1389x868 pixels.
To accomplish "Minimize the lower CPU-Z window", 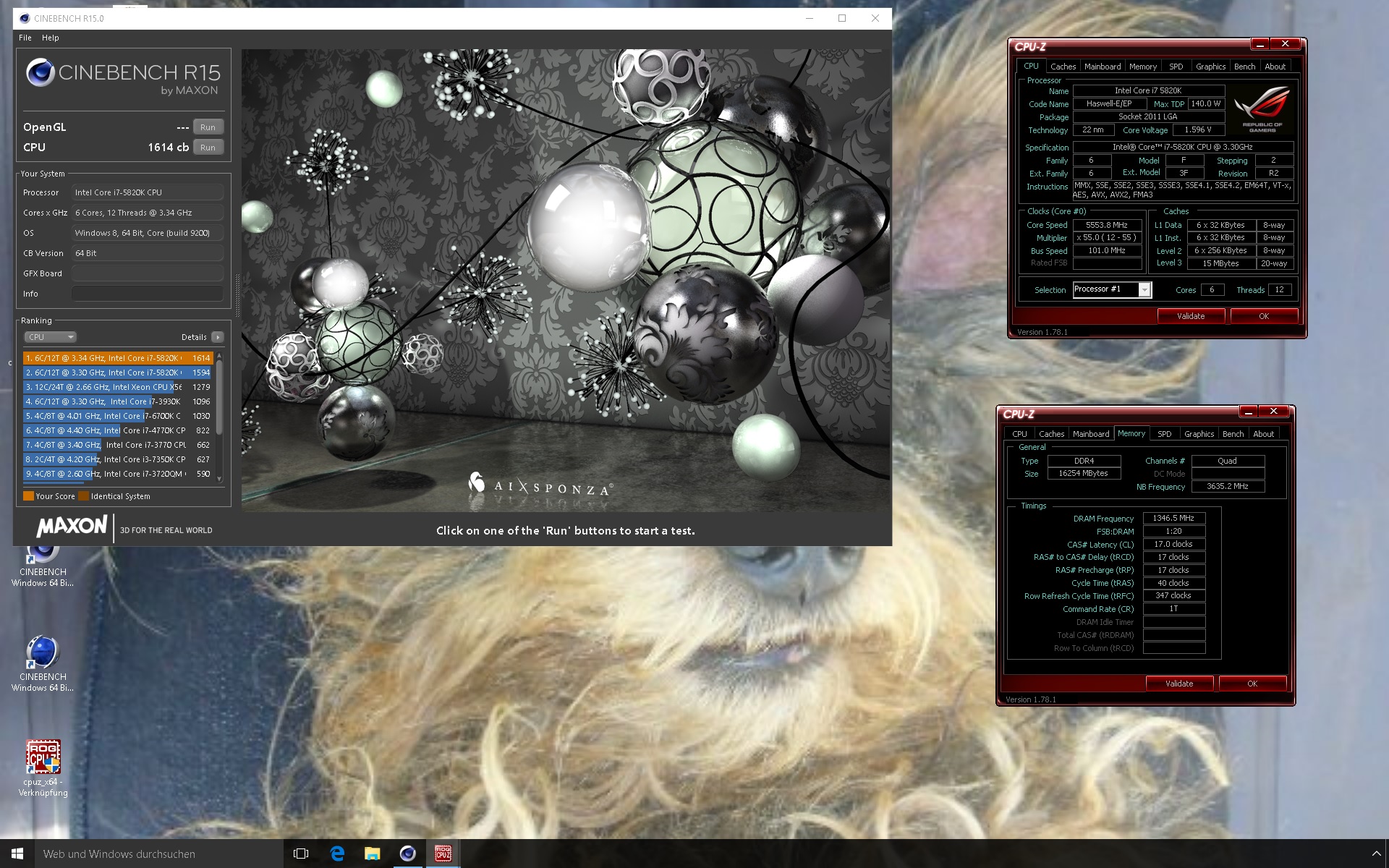I will pyautogui.click(x=1248, y=412).
